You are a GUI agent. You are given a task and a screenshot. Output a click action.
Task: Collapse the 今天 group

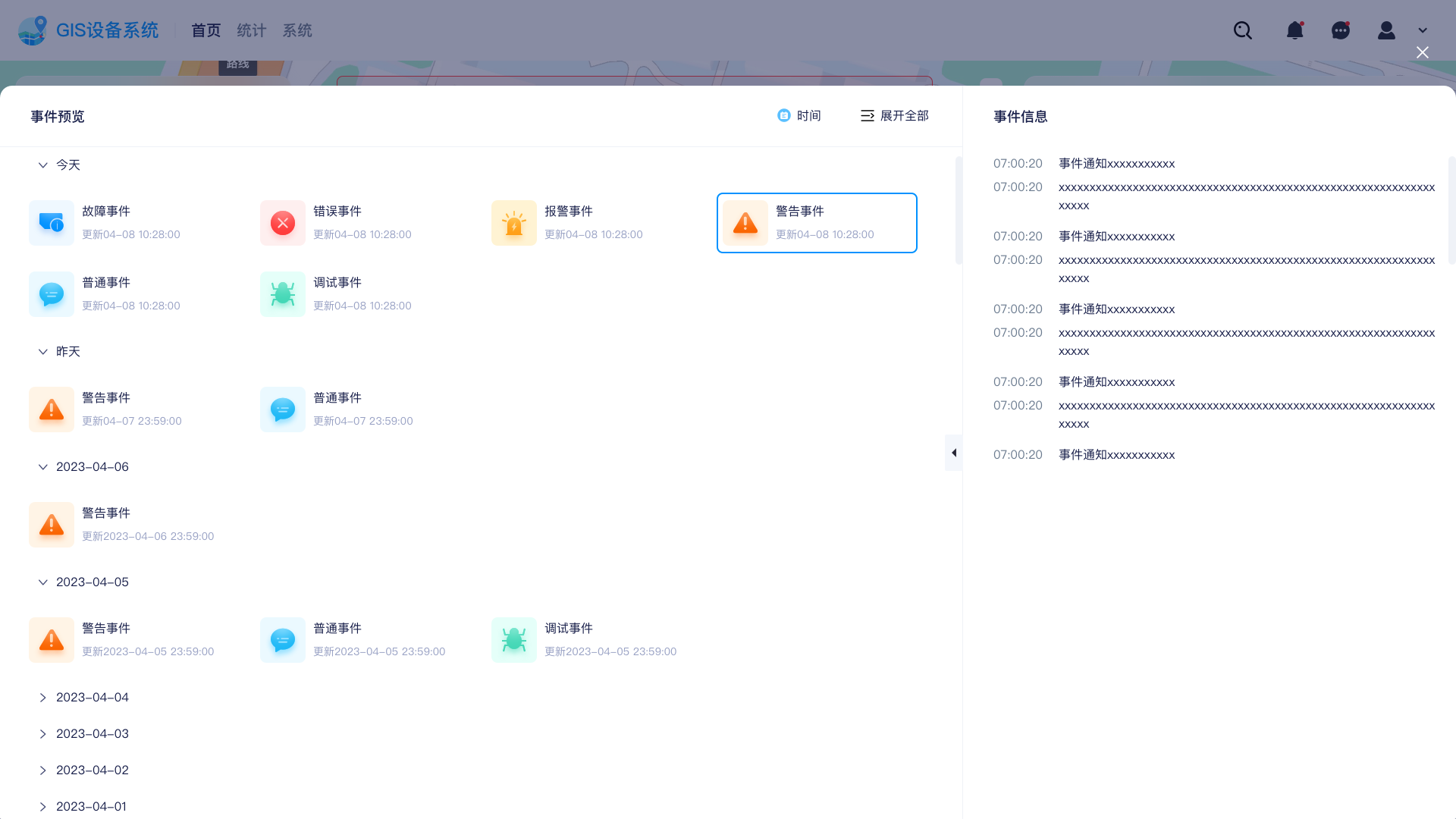[43, 165]
